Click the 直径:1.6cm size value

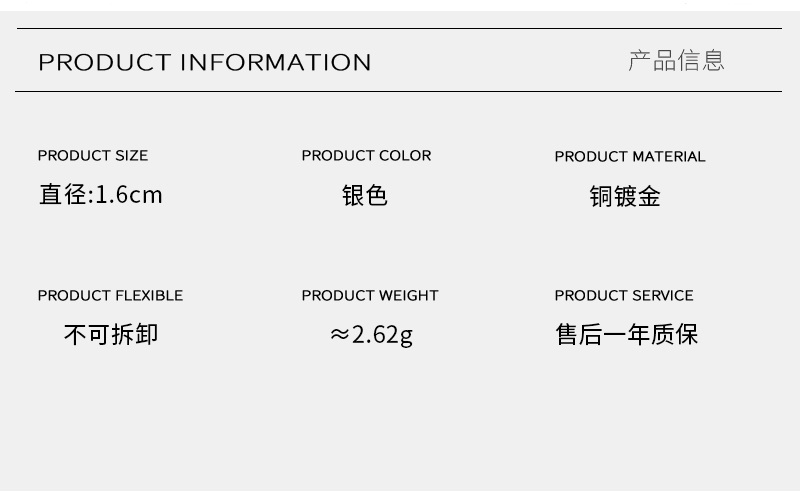tap(101, 195)
